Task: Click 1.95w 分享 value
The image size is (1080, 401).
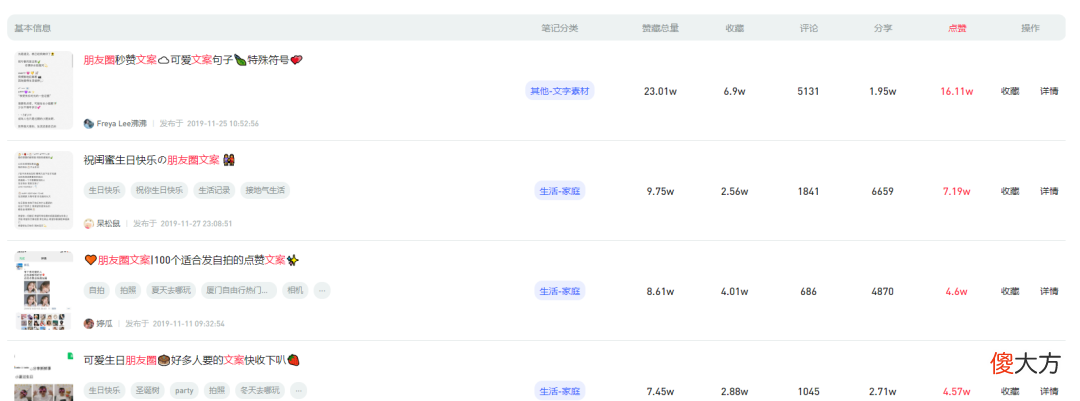Action: (883, 91)
